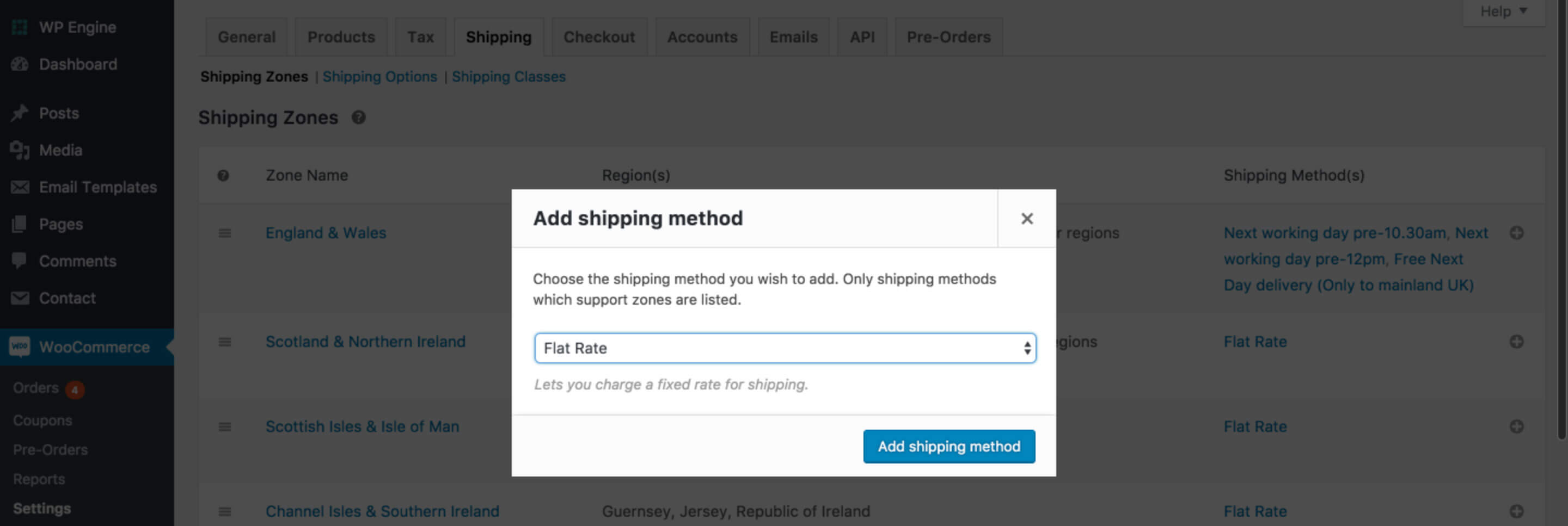Expand the Help dropdown tab
Viewport: 1568px width, 526px height.
click(x=1503, y=11)
